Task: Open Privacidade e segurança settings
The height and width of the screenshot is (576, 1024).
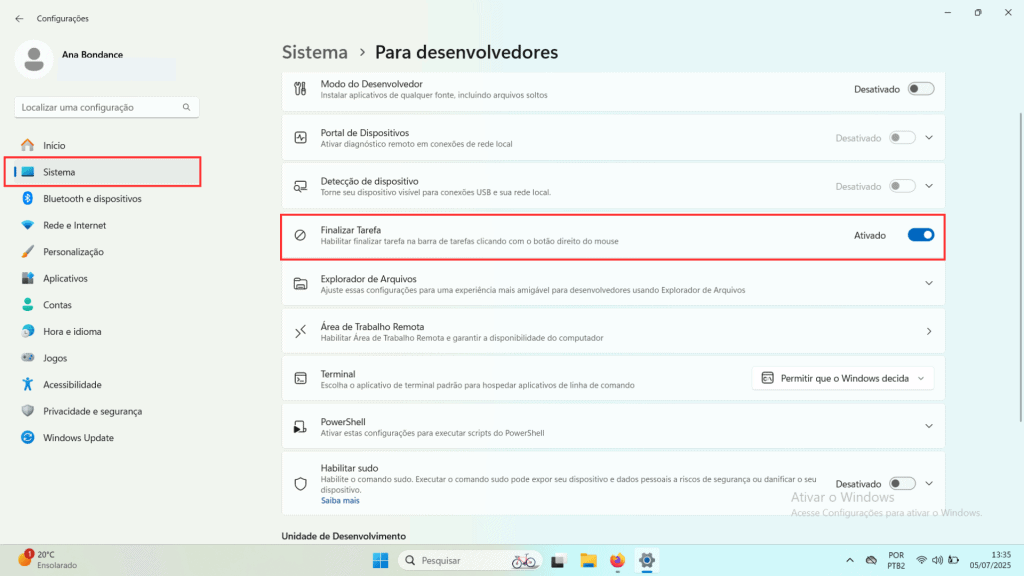Action: [x=106, y=411]
